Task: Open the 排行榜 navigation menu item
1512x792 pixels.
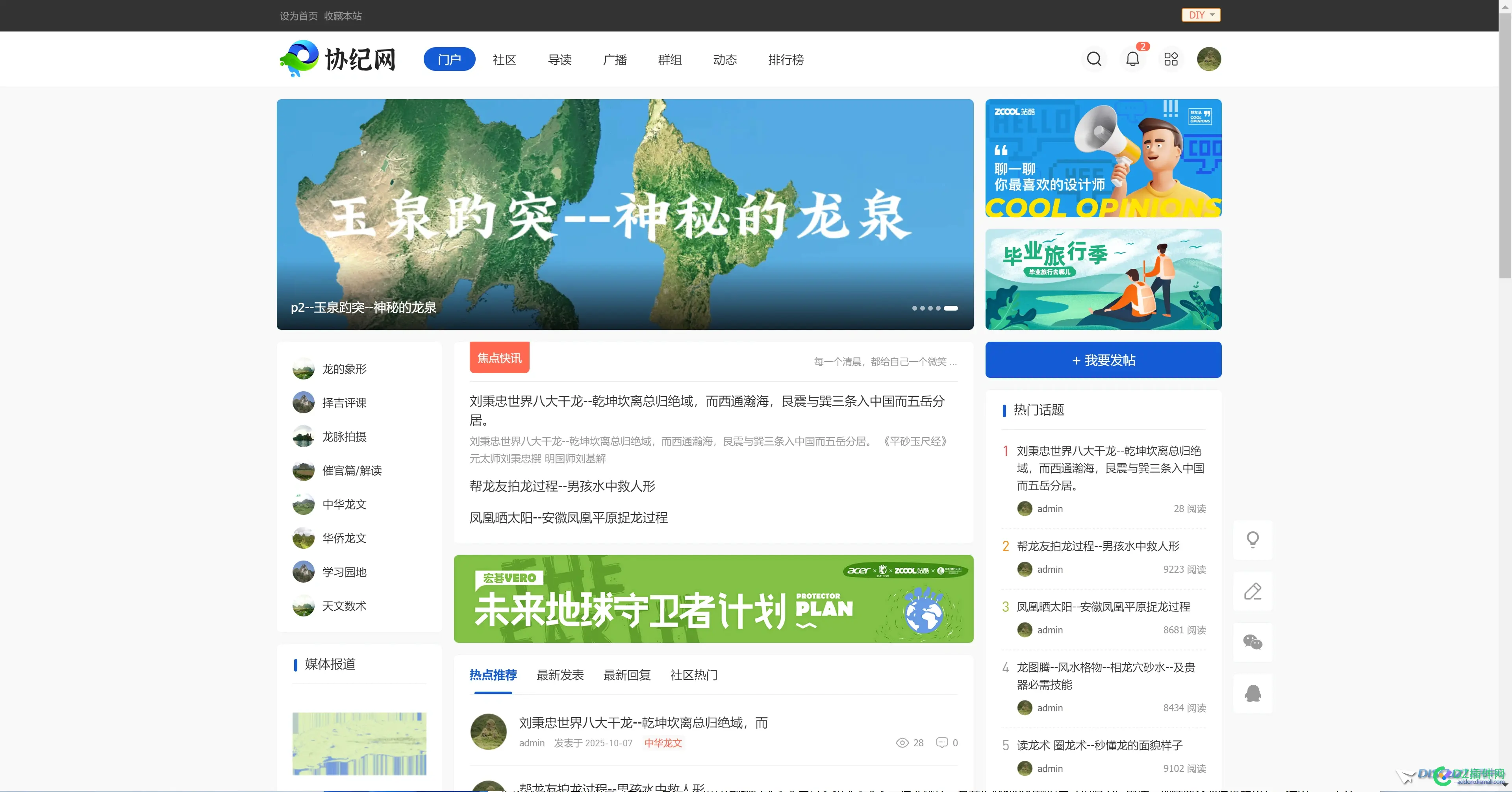Action: [786, 59]
